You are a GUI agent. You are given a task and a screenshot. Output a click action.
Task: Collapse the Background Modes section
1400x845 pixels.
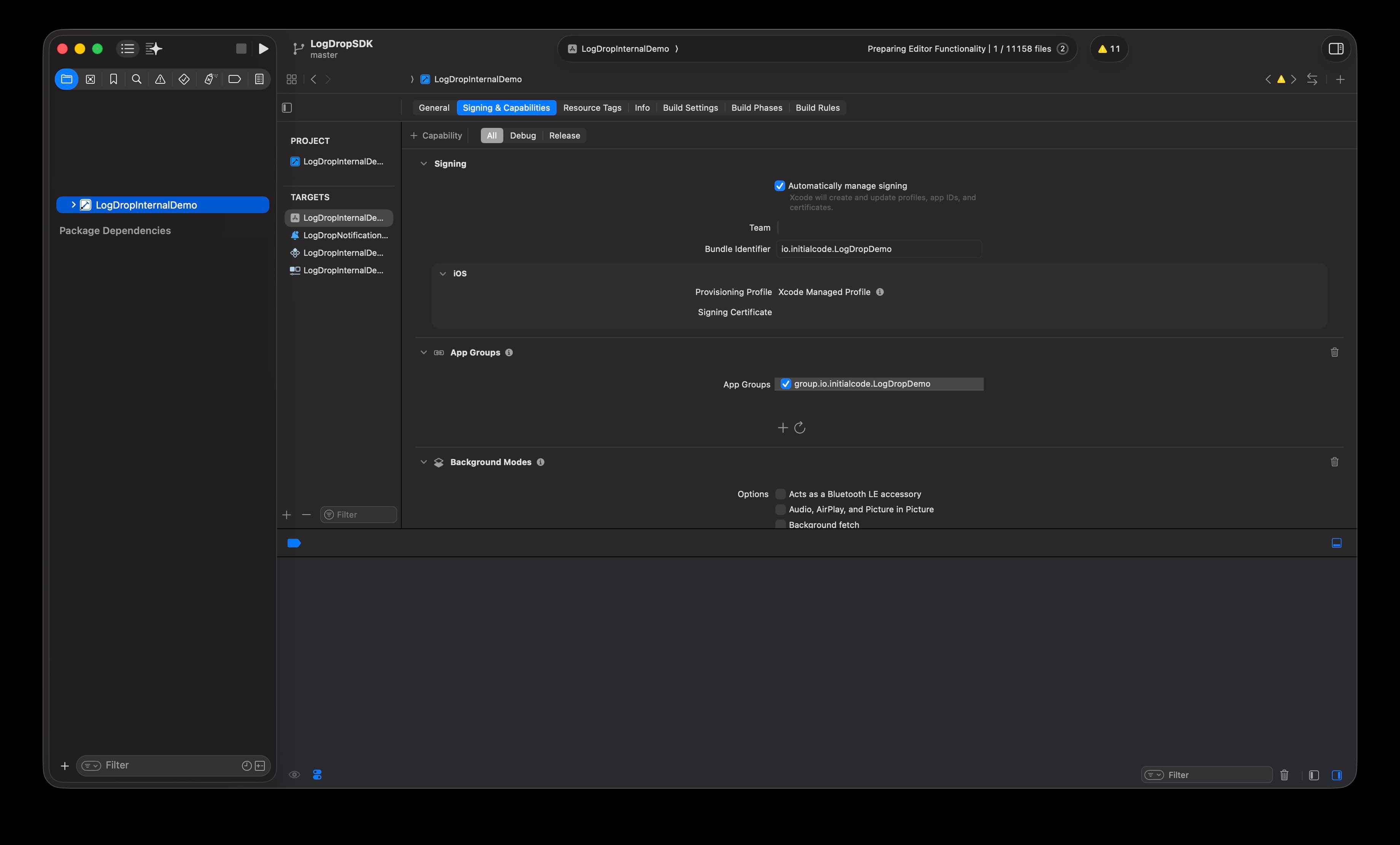pyautogui.click(x=423, y=462)
